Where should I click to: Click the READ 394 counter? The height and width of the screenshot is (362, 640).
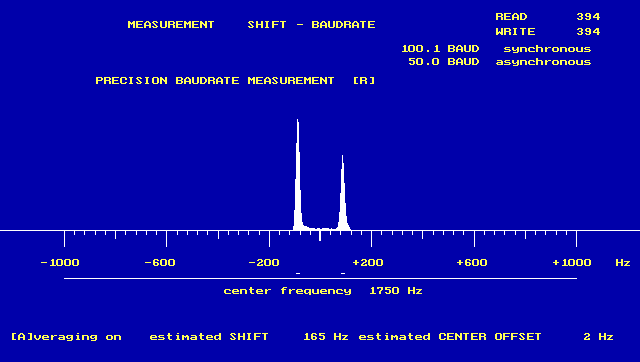pyautogui.click(x=548, y=17)
